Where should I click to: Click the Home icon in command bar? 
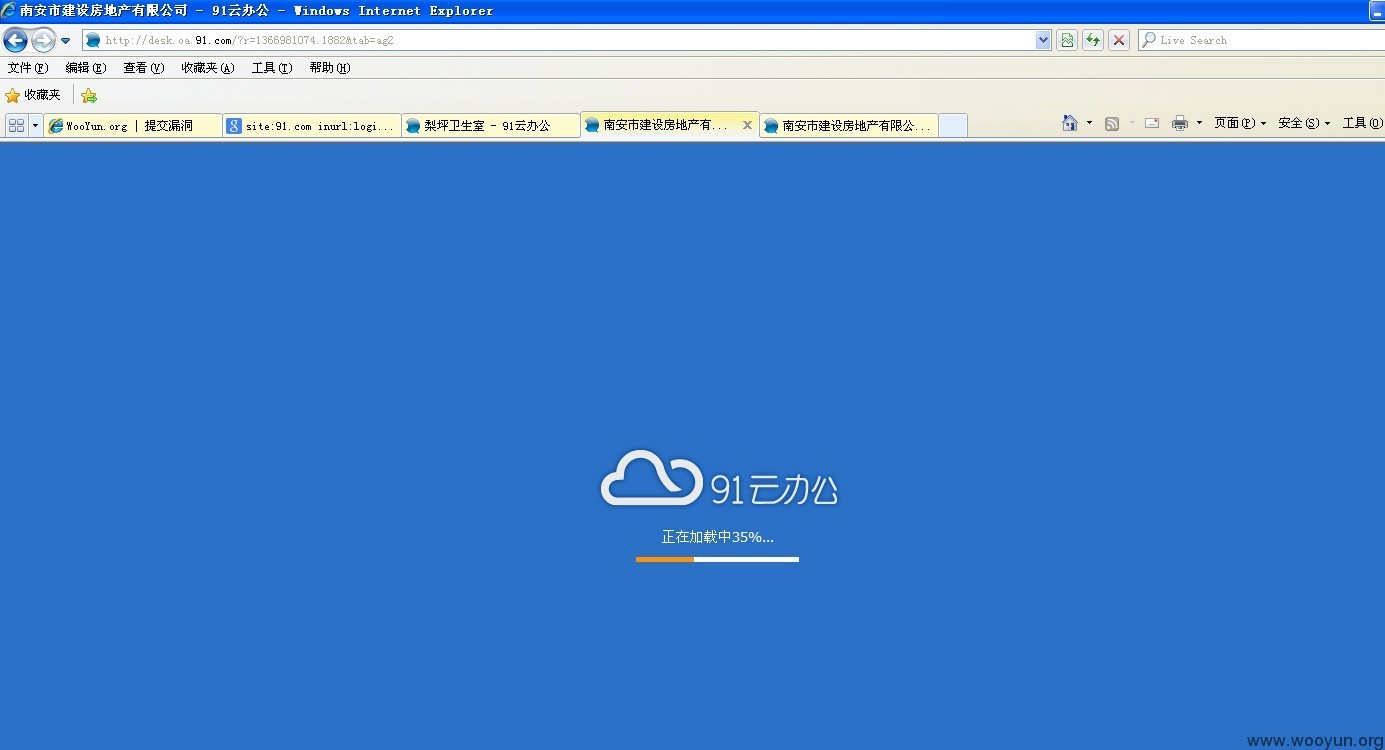pos(1070,123)
